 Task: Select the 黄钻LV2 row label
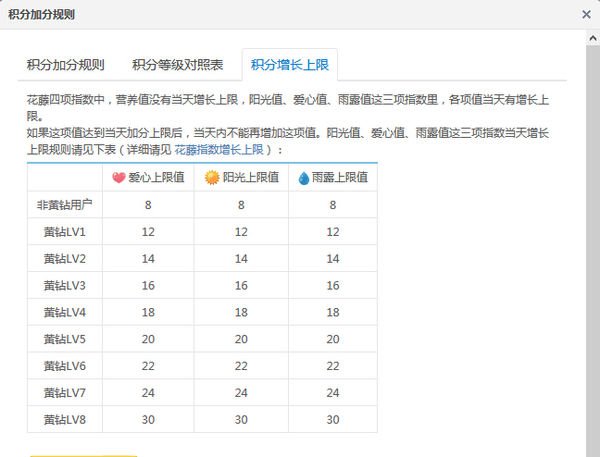pos(65,258)
